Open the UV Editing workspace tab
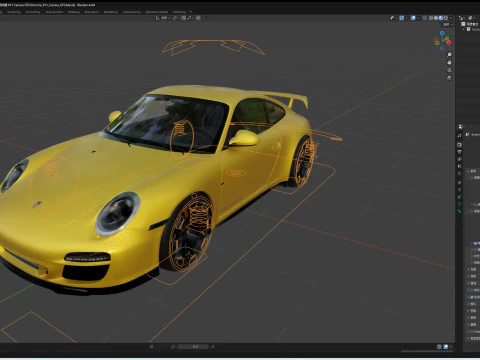480x360 pixels. pyautogui.click(x=33, y=12)
